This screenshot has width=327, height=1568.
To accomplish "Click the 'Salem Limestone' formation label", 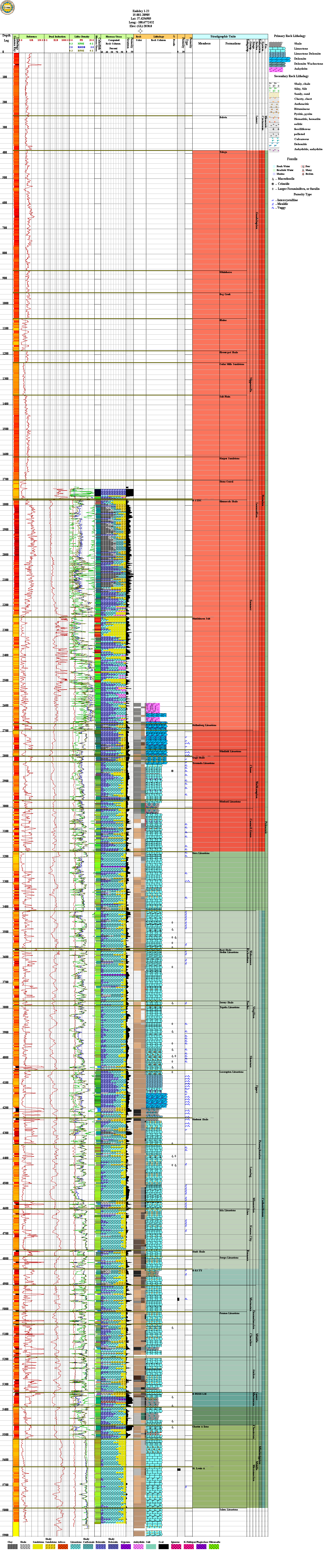I will (229, 1510).
